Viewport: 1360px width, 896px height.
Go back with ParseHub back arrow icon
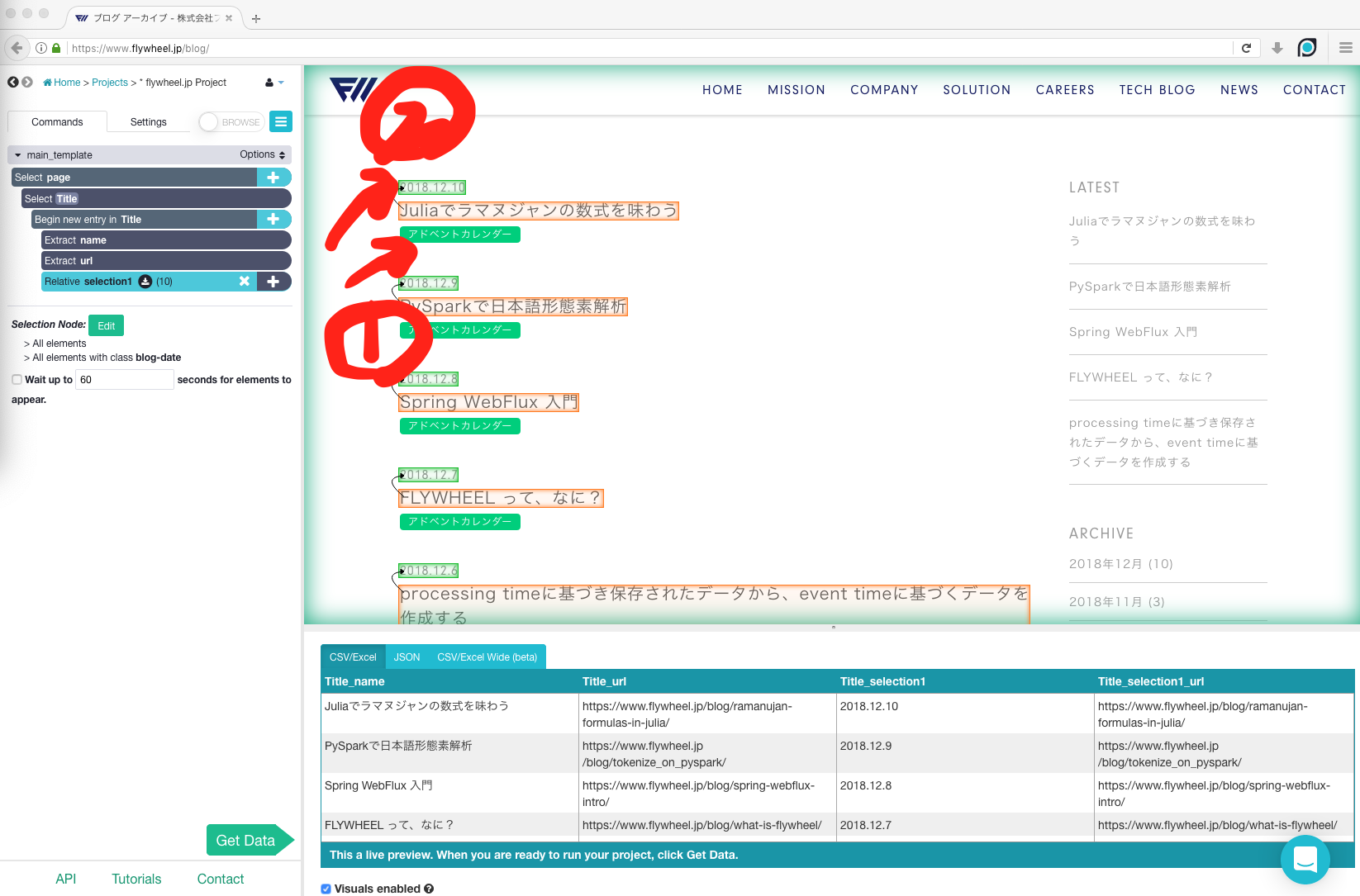[13, 83]
